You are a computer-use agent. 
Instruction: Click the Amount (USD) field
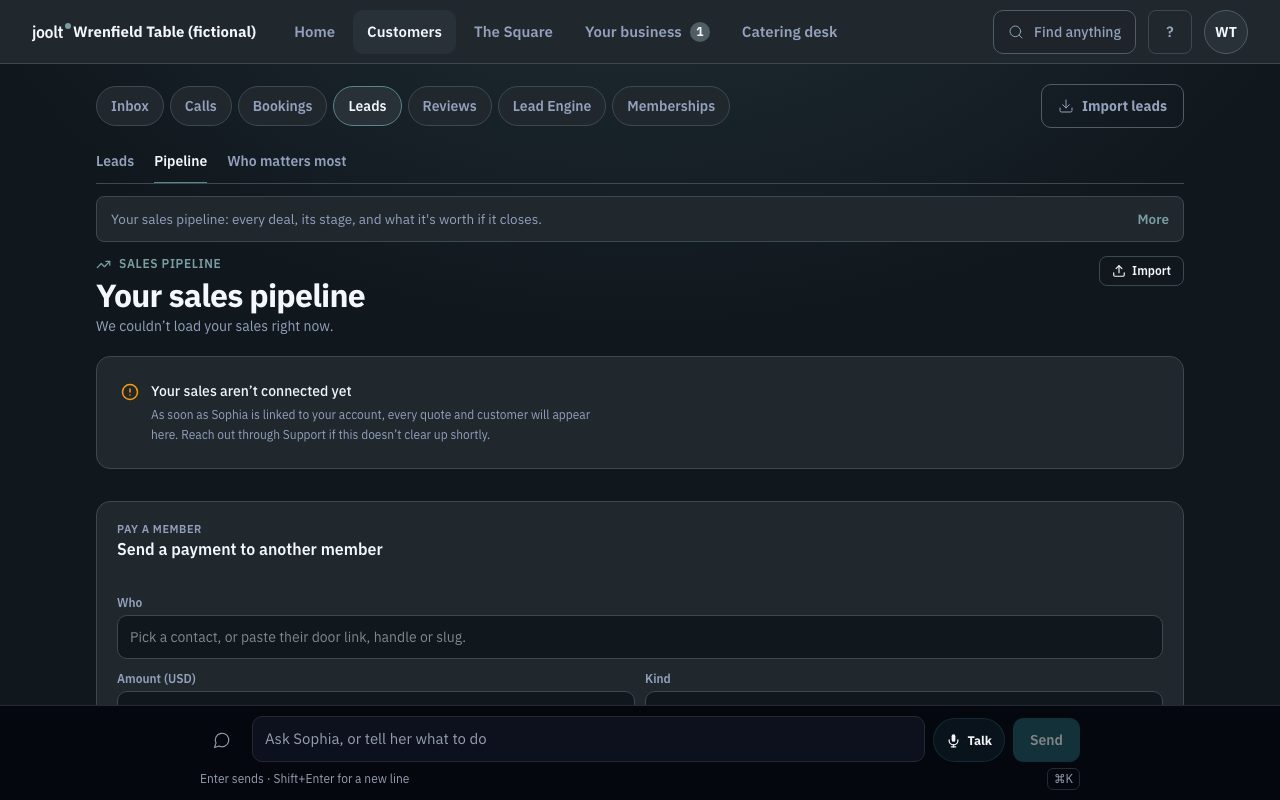[x=376, y=698]
